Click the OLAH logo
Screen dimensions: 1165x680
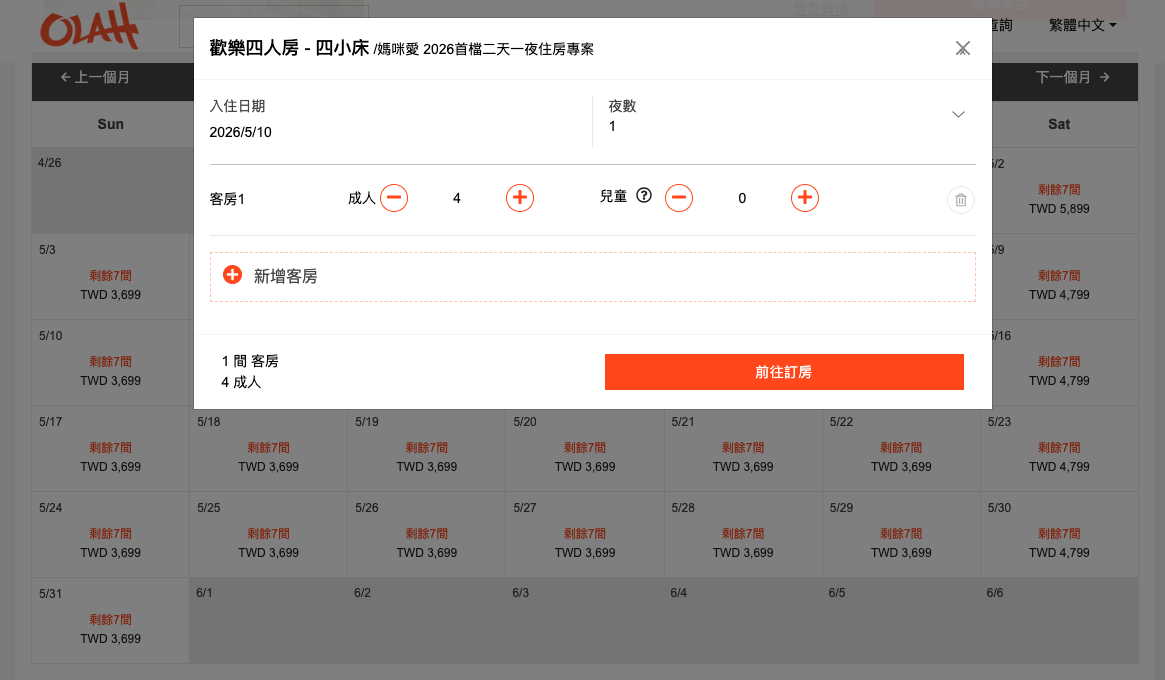[x=89, y=29]
